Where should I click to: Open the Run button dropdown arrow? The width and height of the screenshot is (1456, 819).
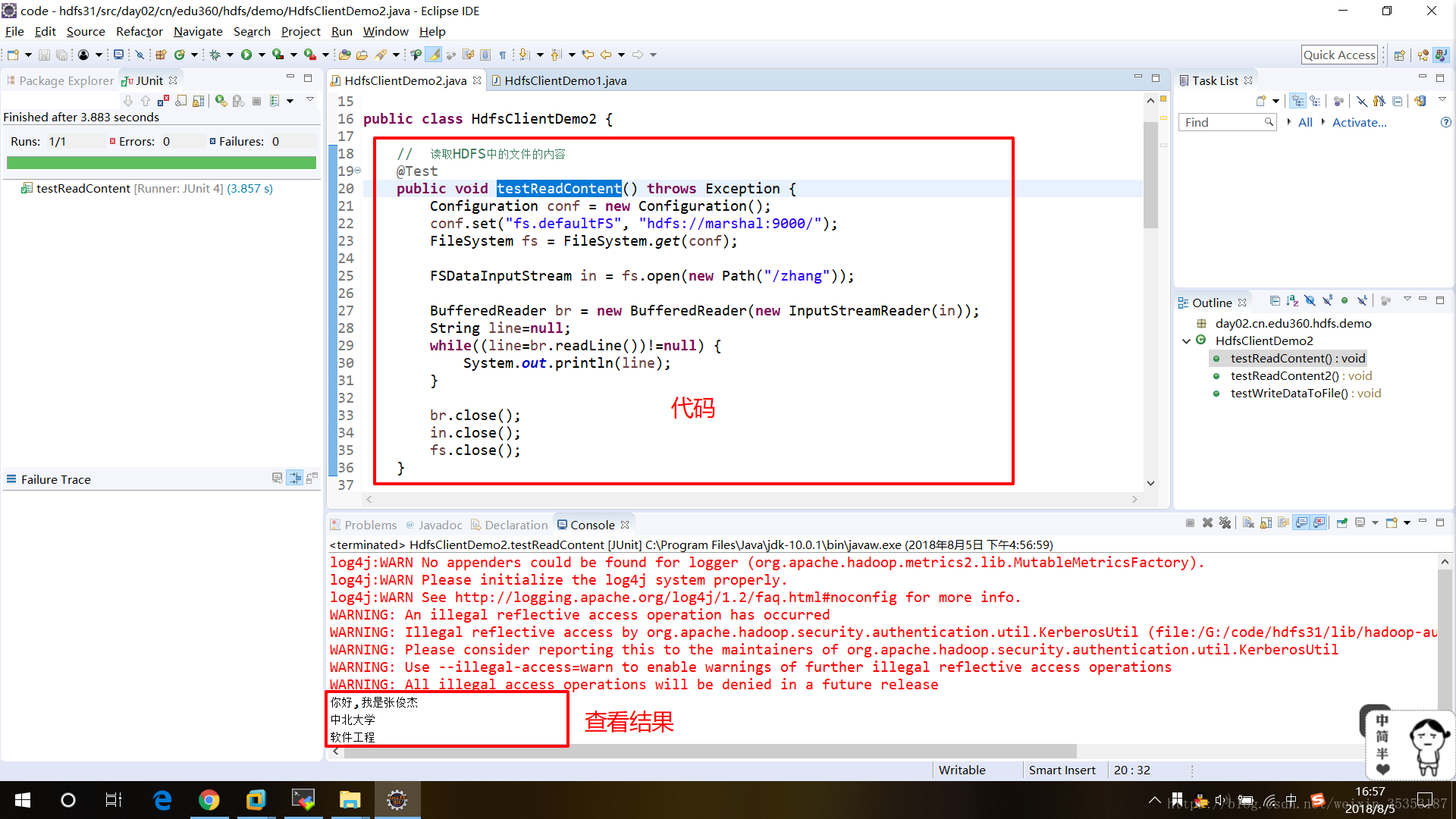click(262, 55)
